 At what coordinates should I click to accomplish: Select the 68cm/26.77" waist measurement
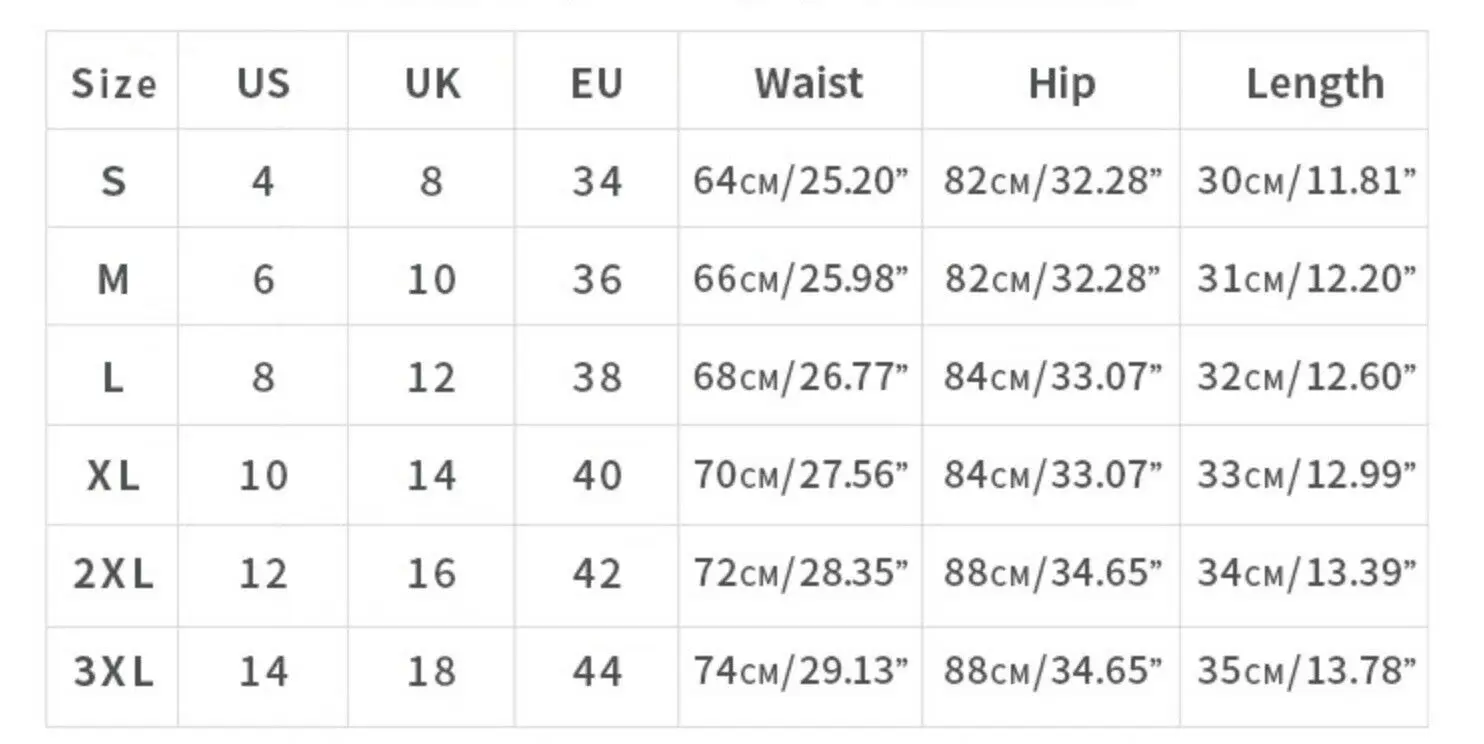coord(800,377)
